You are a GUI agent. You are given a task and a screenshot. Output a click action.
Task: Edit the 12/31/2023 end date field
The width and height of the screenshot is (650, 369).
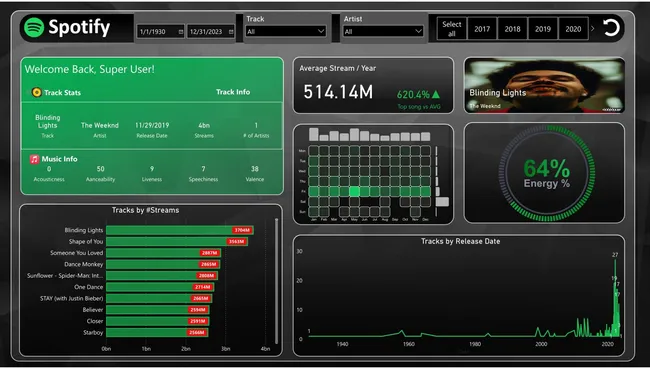tap(211, 32)
